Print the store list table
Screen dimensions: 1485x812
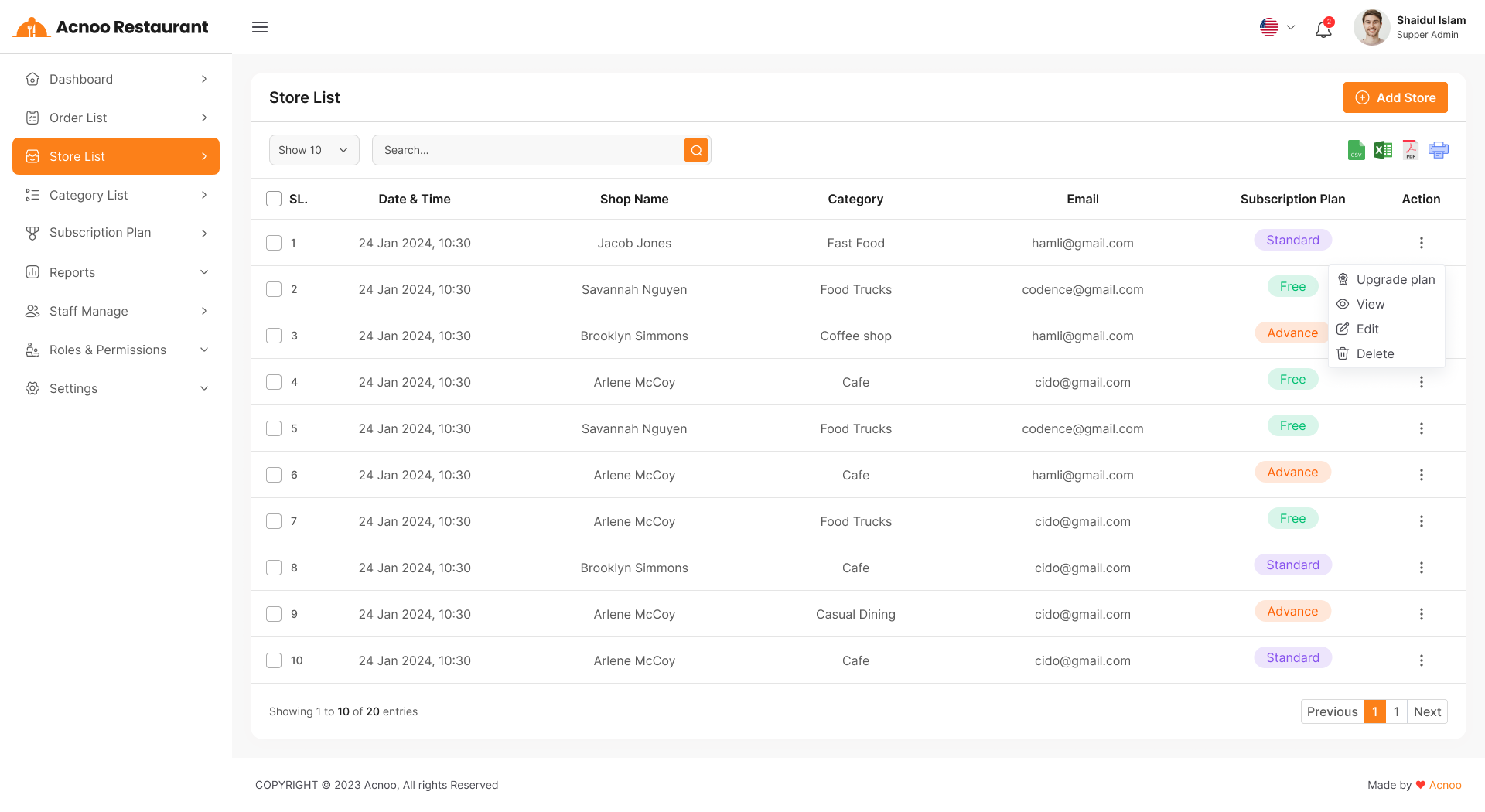[1438, 150]
